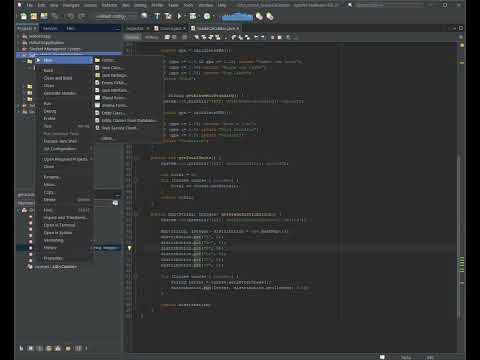
Task: Click the History editor view button
Action: click(151, 37)
